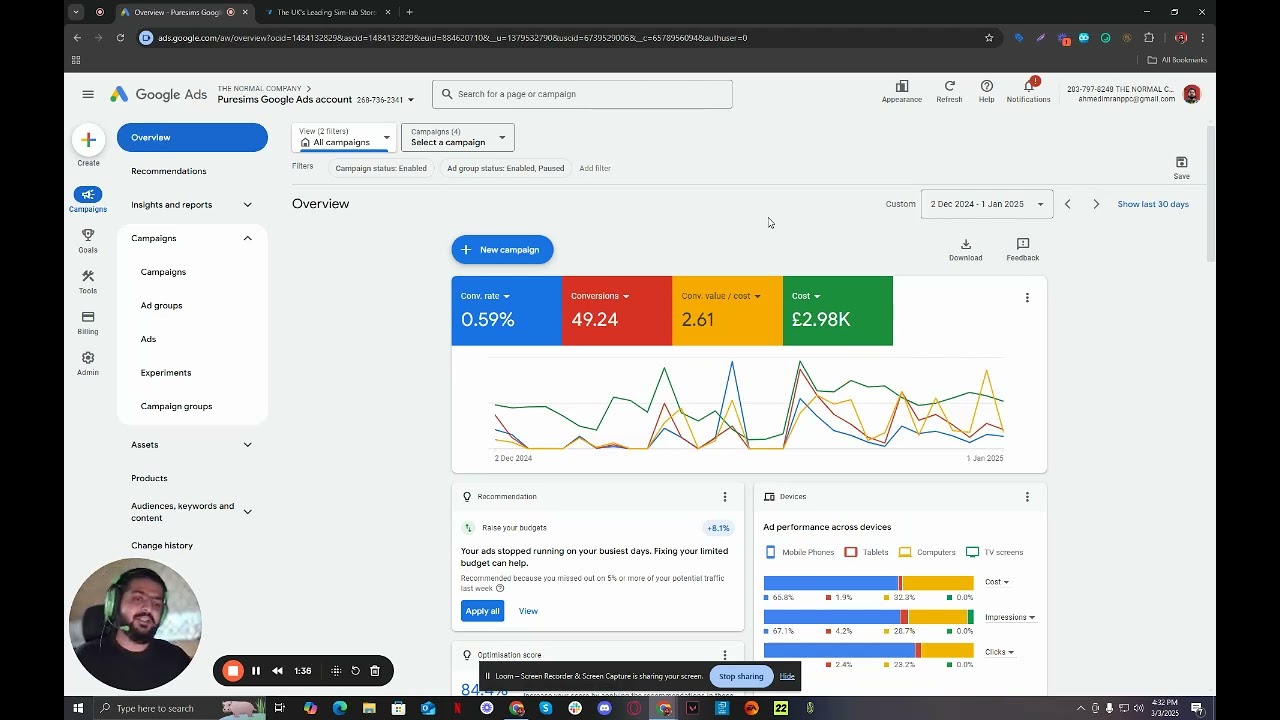The image size is (1280, 720).
Task: Open the Appearance settings icon
Action: tap(902, 91)
